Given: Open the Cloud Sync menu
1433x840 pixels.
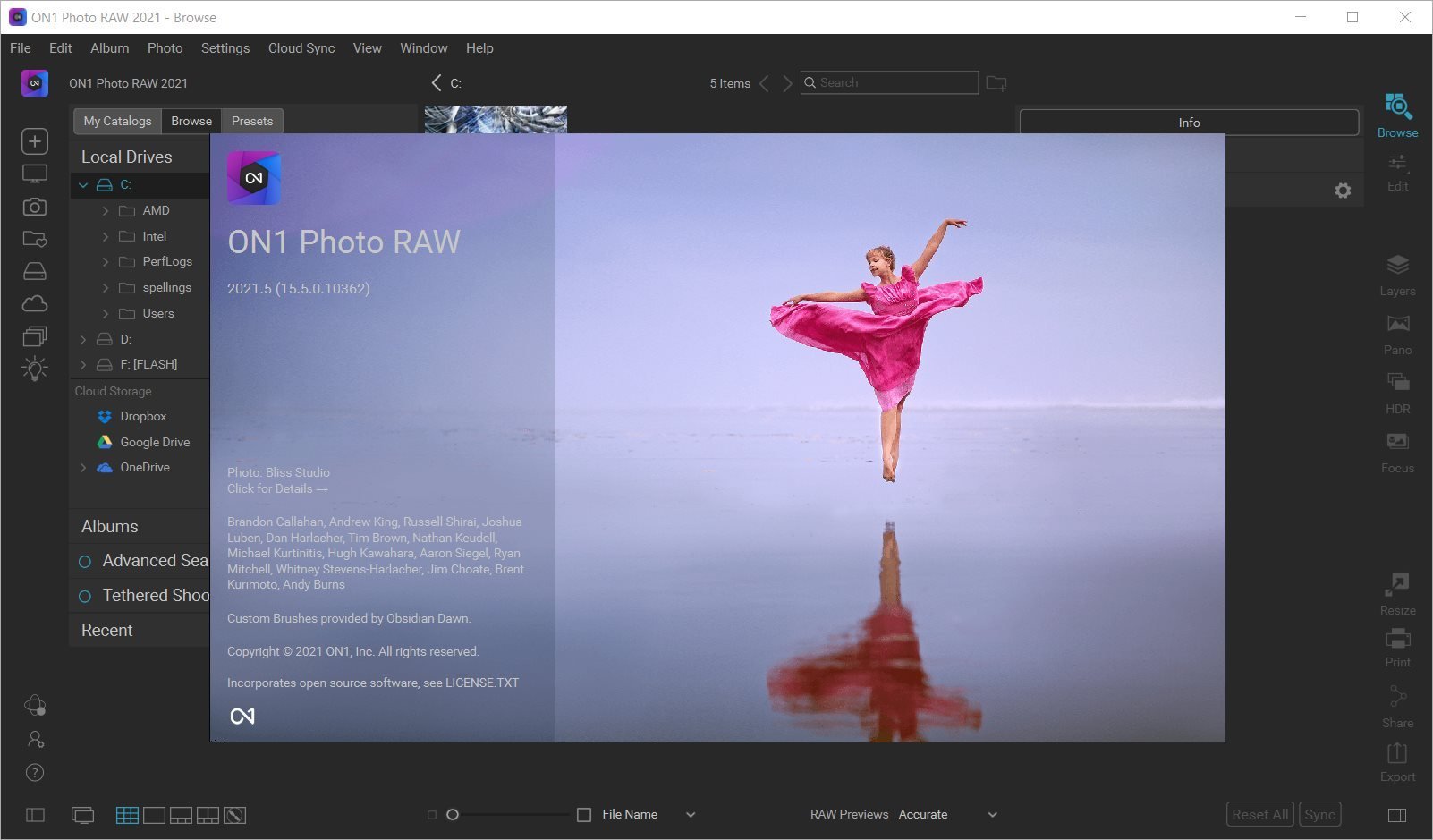Looking at the screenshot, I should (301, 48).
